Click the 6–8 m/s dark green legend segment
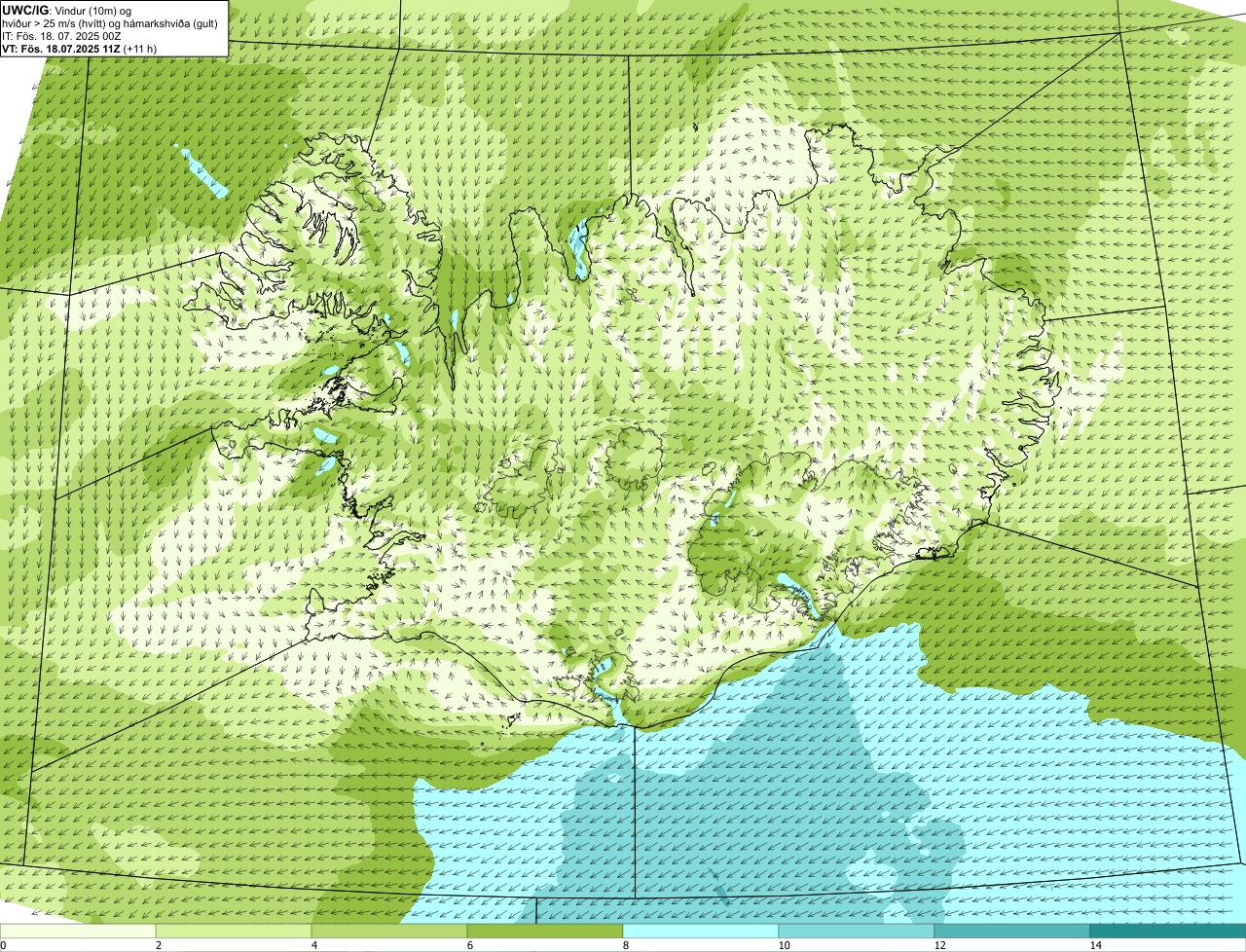Viewport: 1246px width, 952px height. click(x=545, y=931)
